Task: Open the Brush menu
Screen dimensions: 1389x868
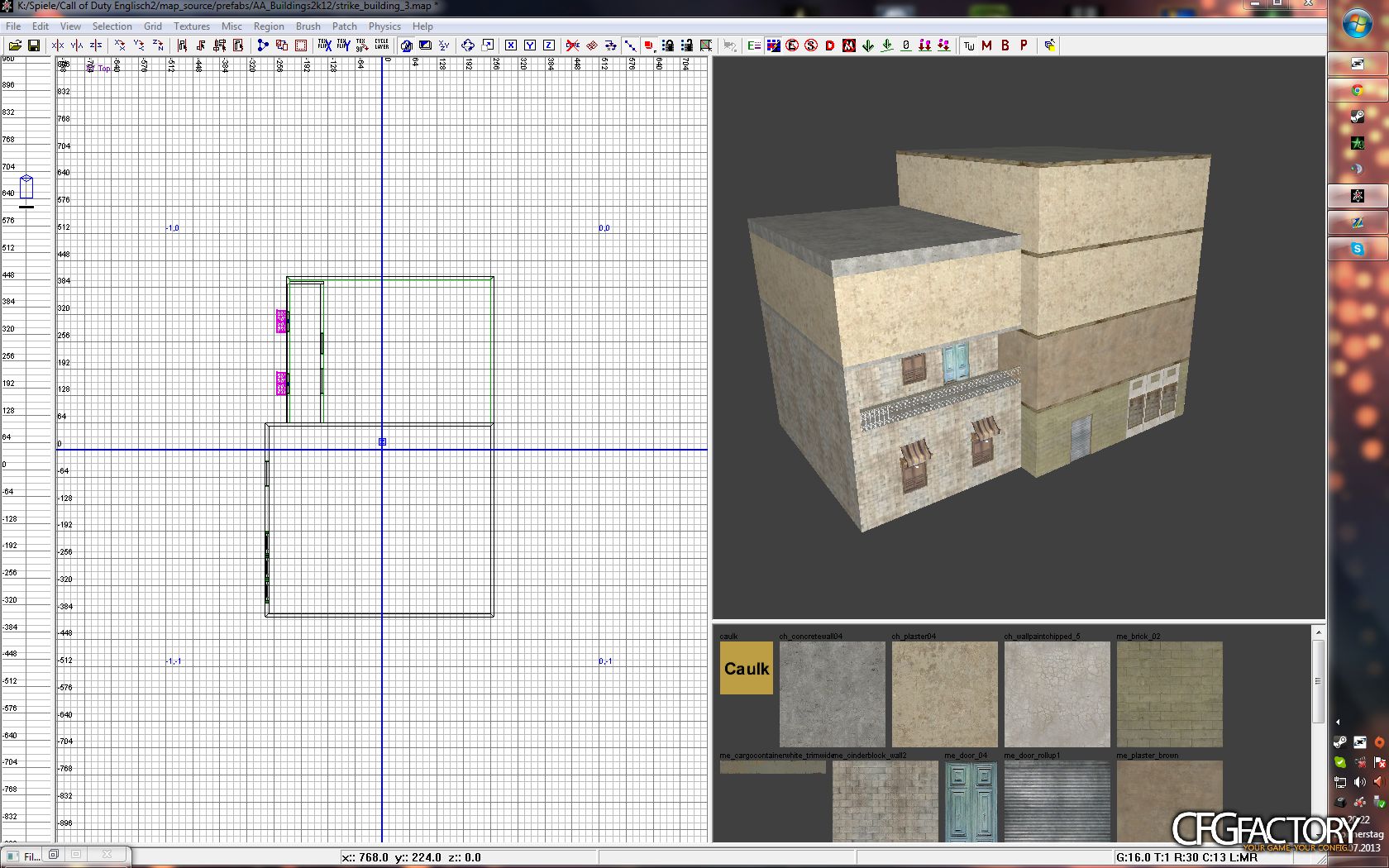Action: click(x=308, y=26)
